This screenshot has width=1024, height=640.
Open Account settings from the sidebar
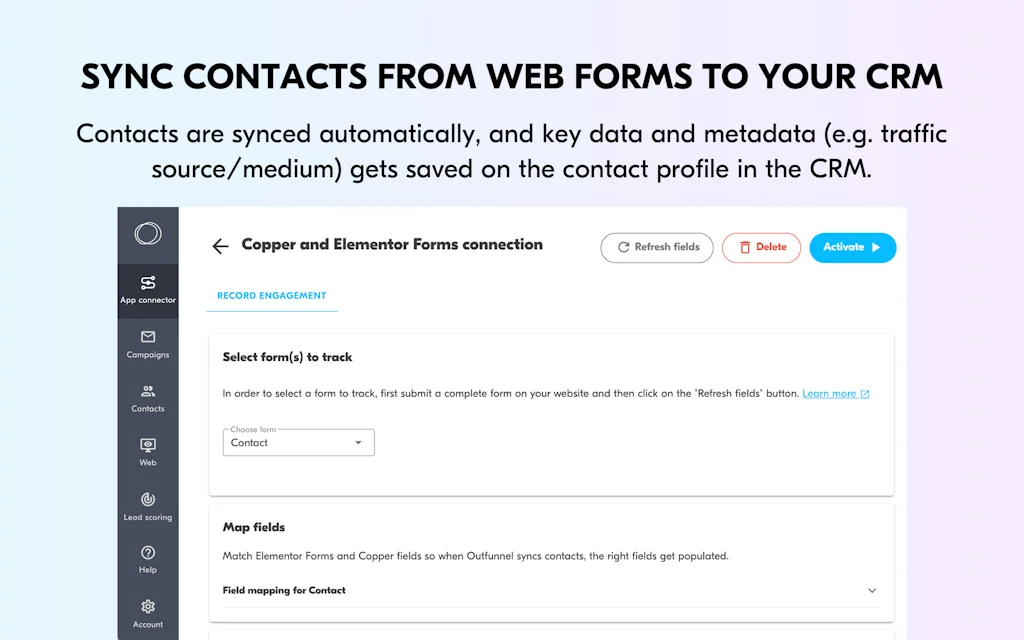pos(147,613)
